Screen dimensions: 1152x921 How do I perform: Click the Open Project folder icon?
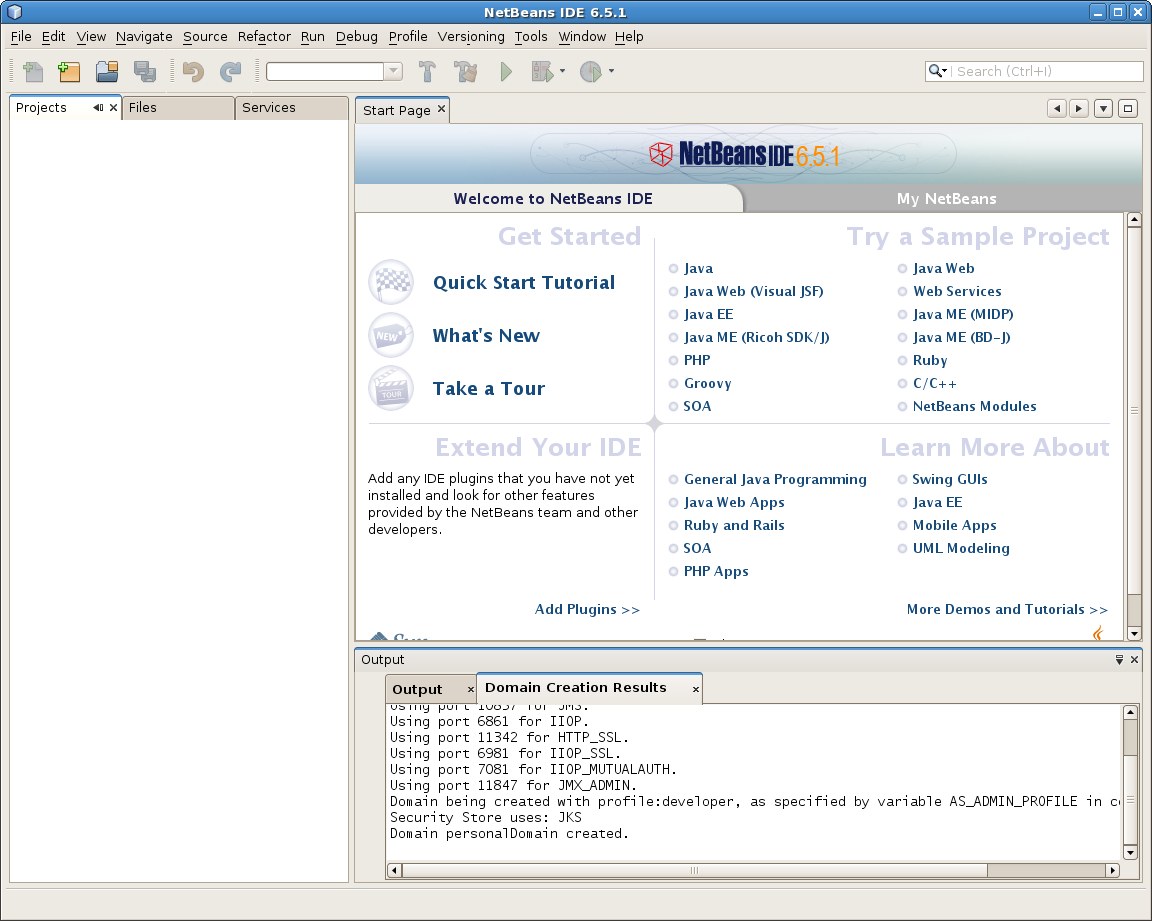[x=107, y=71]
